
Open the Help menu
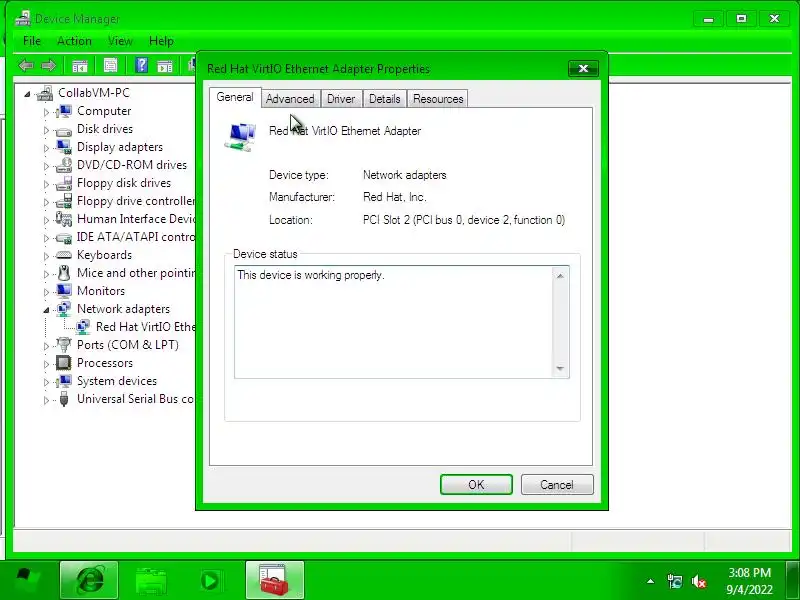tap(161, 41)
